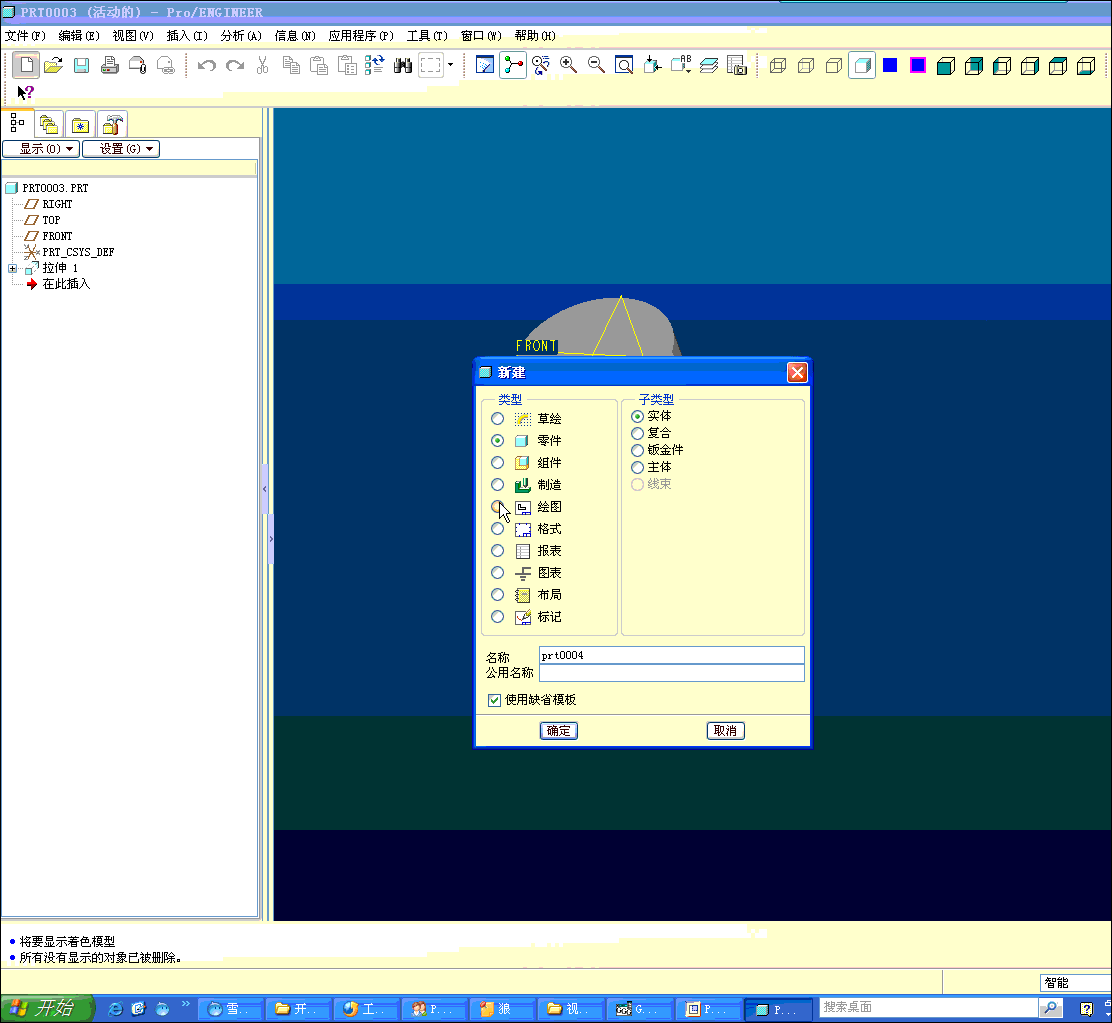Open the 文件(F) menu

pos(26,35)
